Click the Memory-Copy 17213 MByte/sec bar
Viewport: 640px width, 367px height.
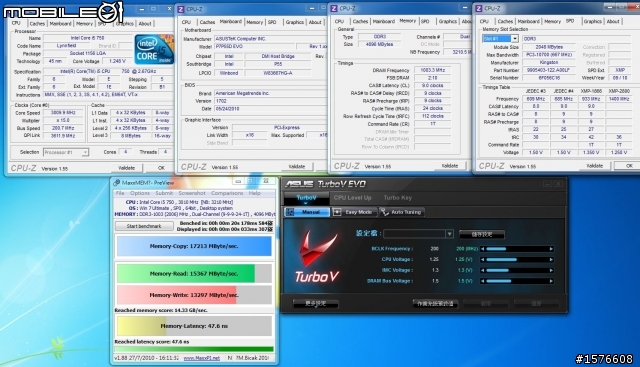194,246
